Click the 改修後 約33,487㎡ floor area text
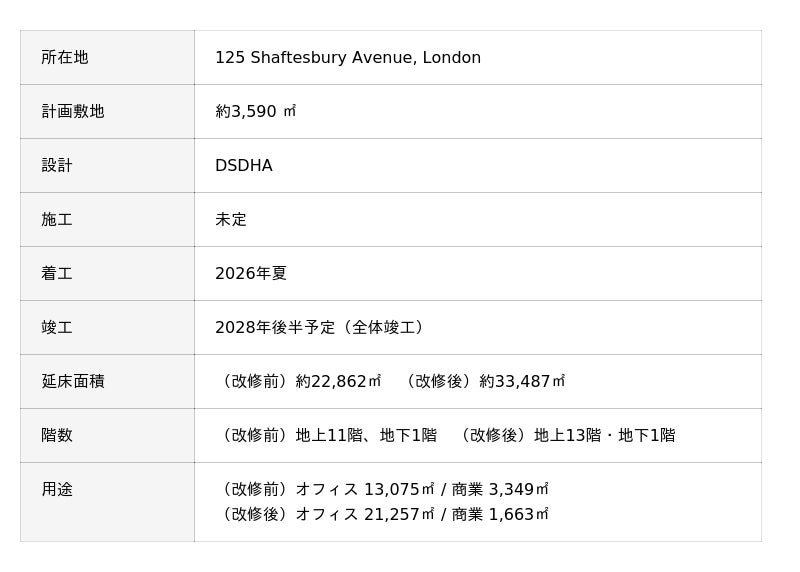 [483, 382]
